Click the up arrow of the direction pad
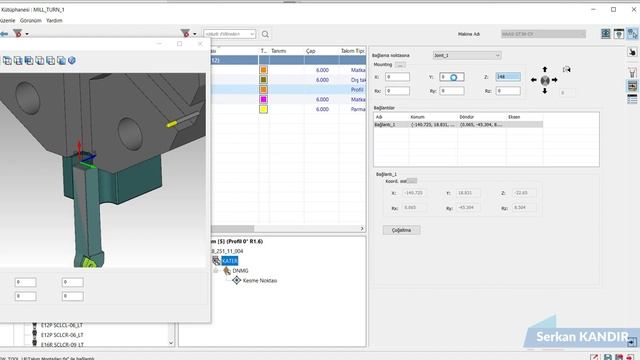 (544, 70)
